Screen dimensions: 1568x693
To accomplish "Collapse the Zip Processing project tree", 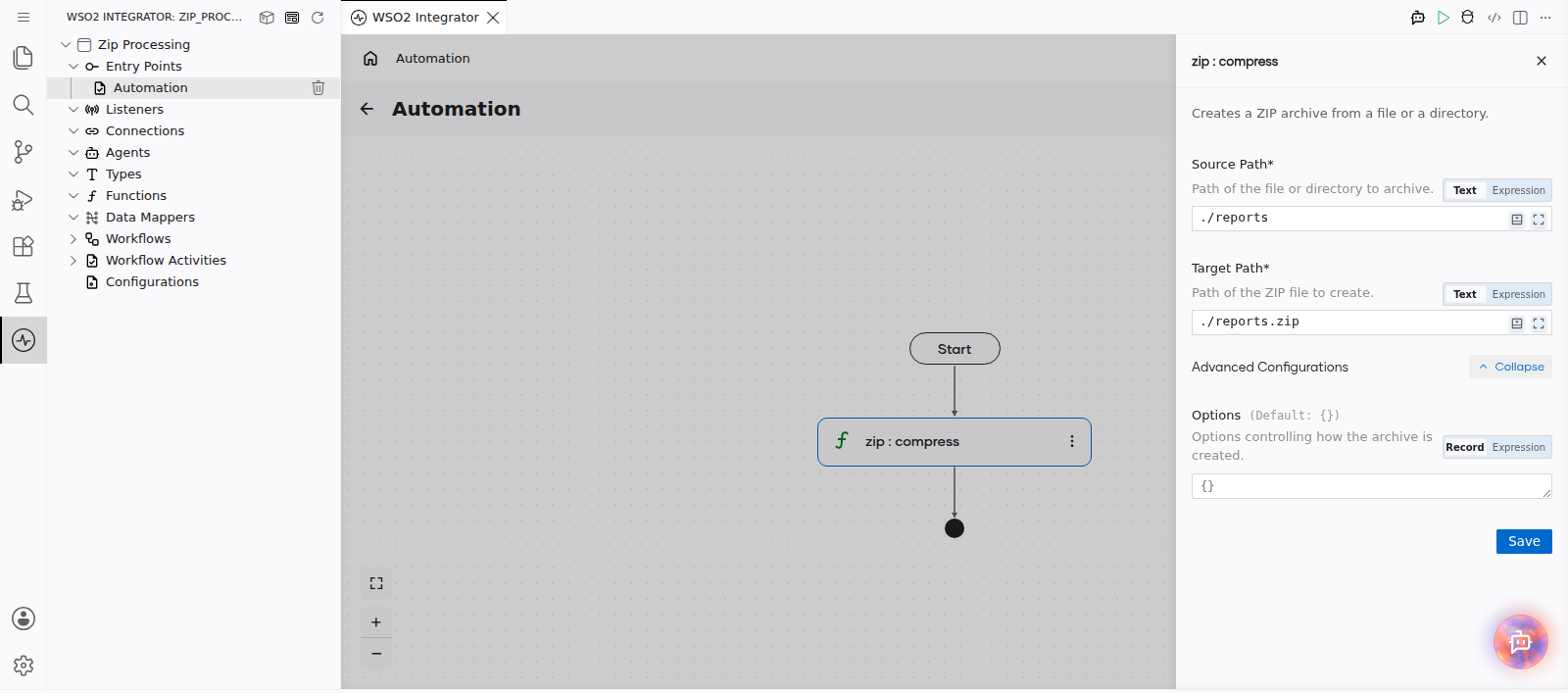I will [x=66, y=45].
